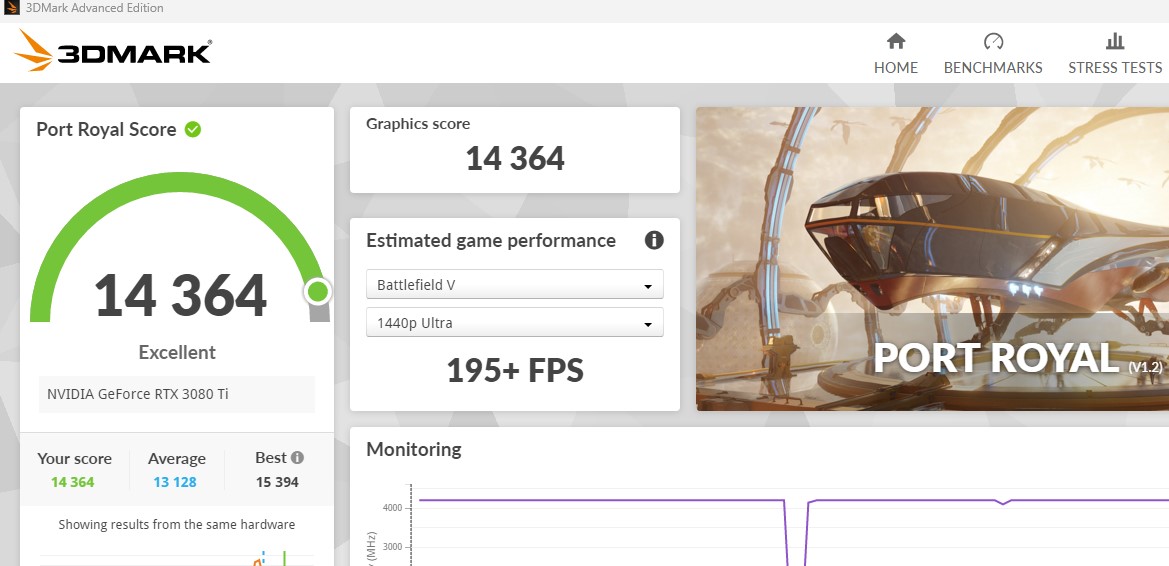Click the Best score value 15 394

[x=277, y=482]
